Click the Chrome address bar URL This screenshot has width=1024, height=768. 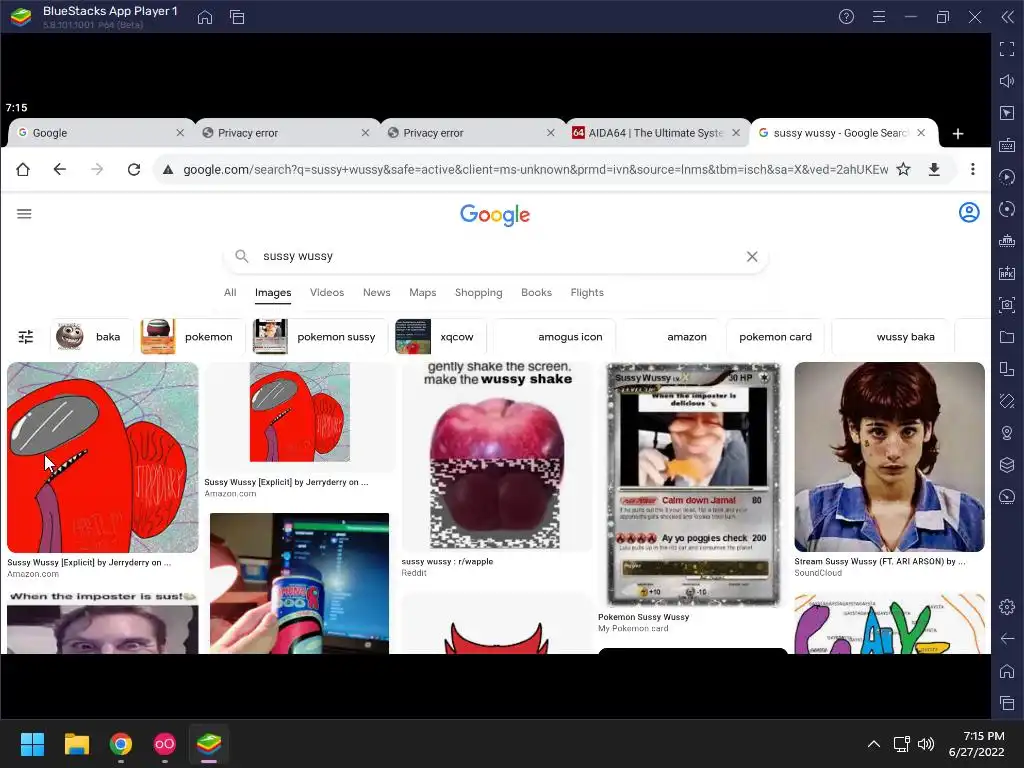[535, 170]
